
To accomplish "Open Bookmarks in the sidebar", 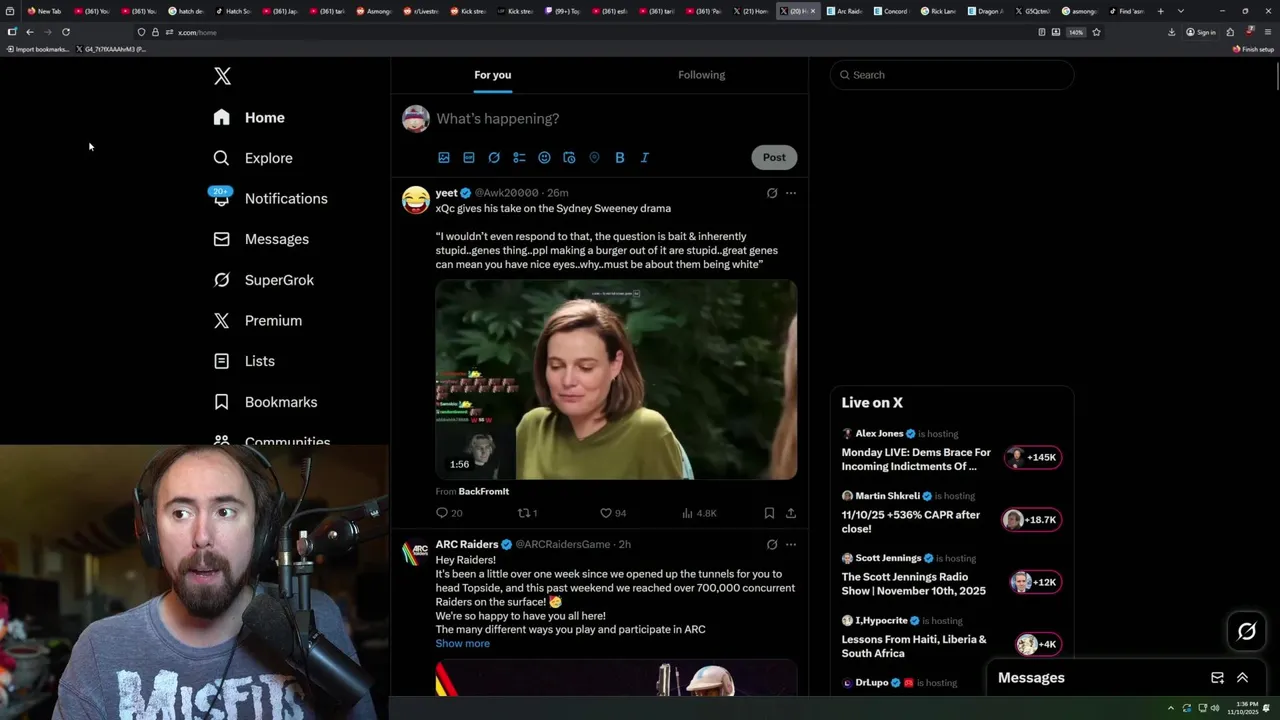I will (266, 402).
